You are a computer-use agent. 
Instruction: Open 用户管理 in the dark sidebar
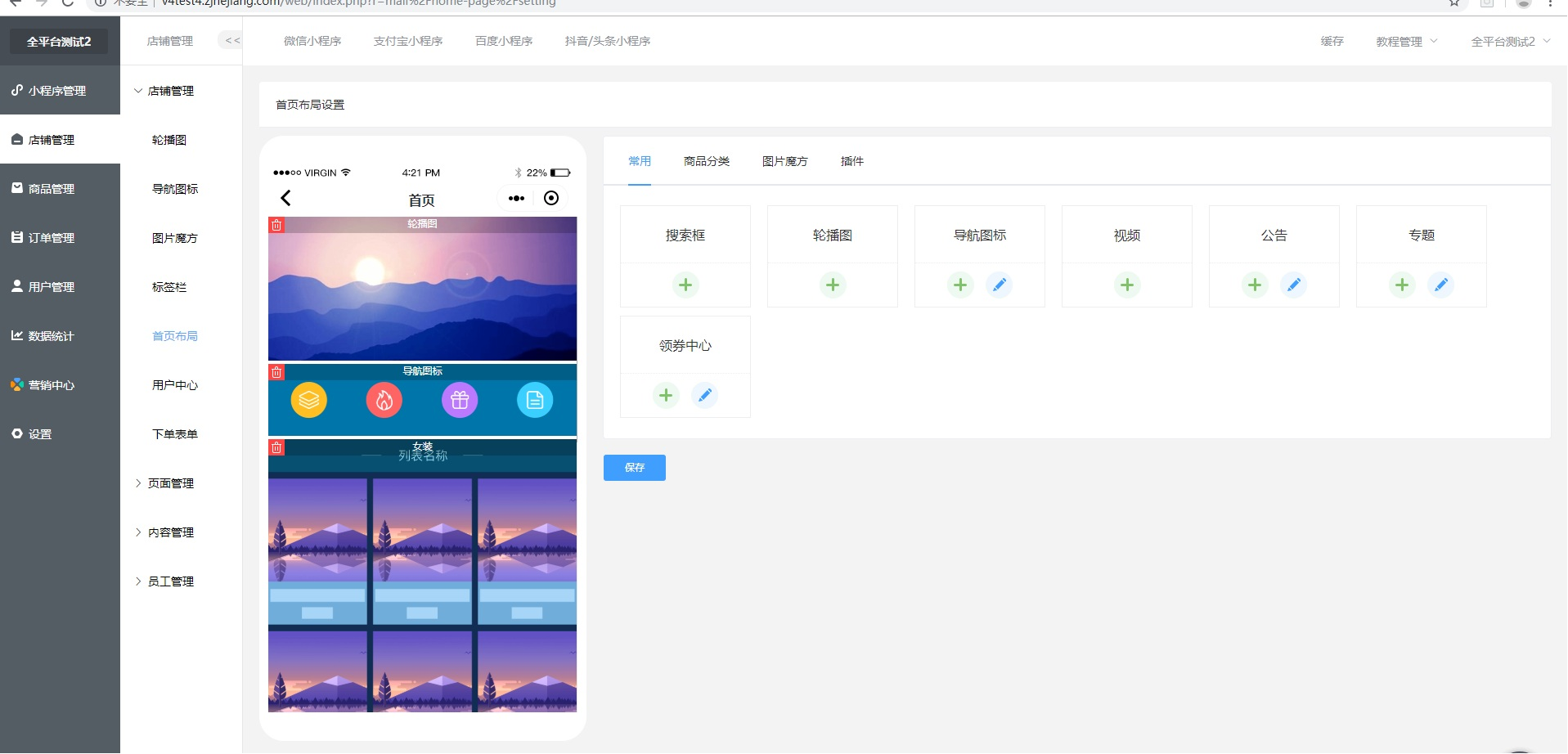pos(60,286)
